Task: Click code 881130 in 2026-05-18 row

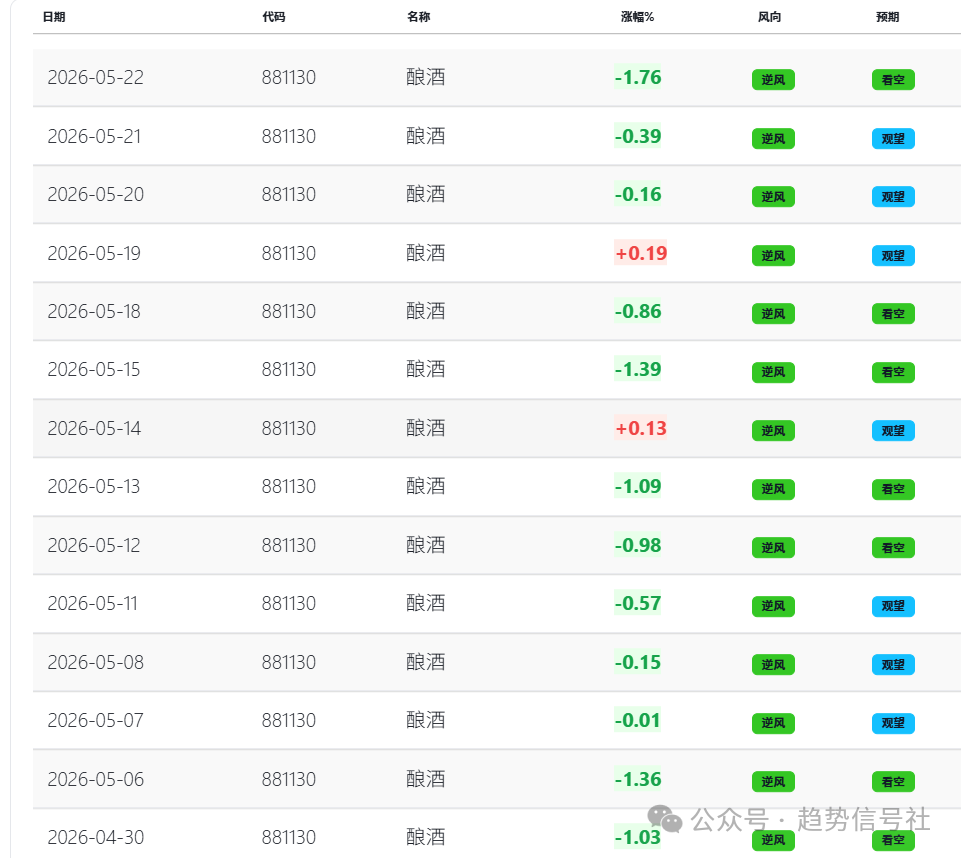Action: pos(289,311)
